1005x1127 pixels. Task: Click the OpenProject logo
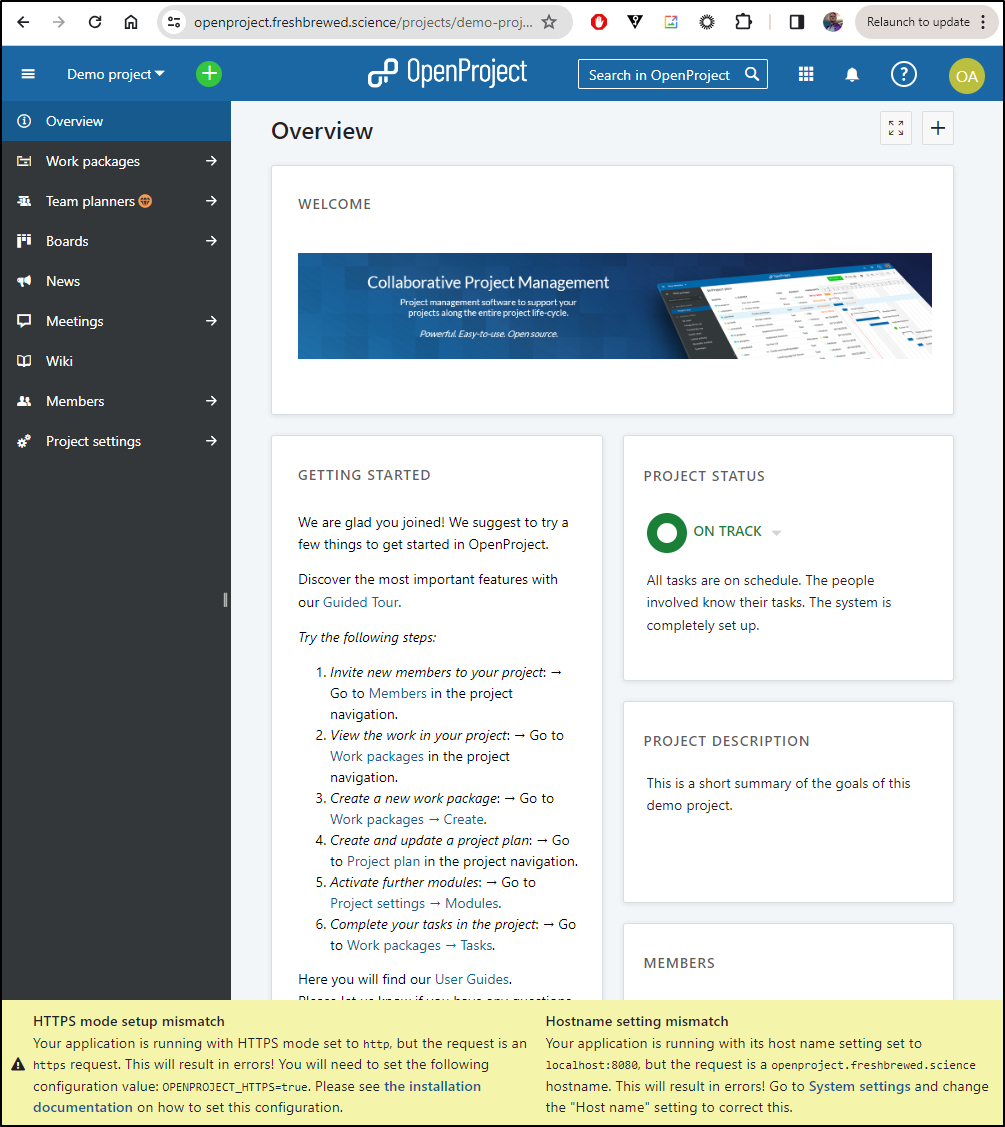tap(447, 73)
